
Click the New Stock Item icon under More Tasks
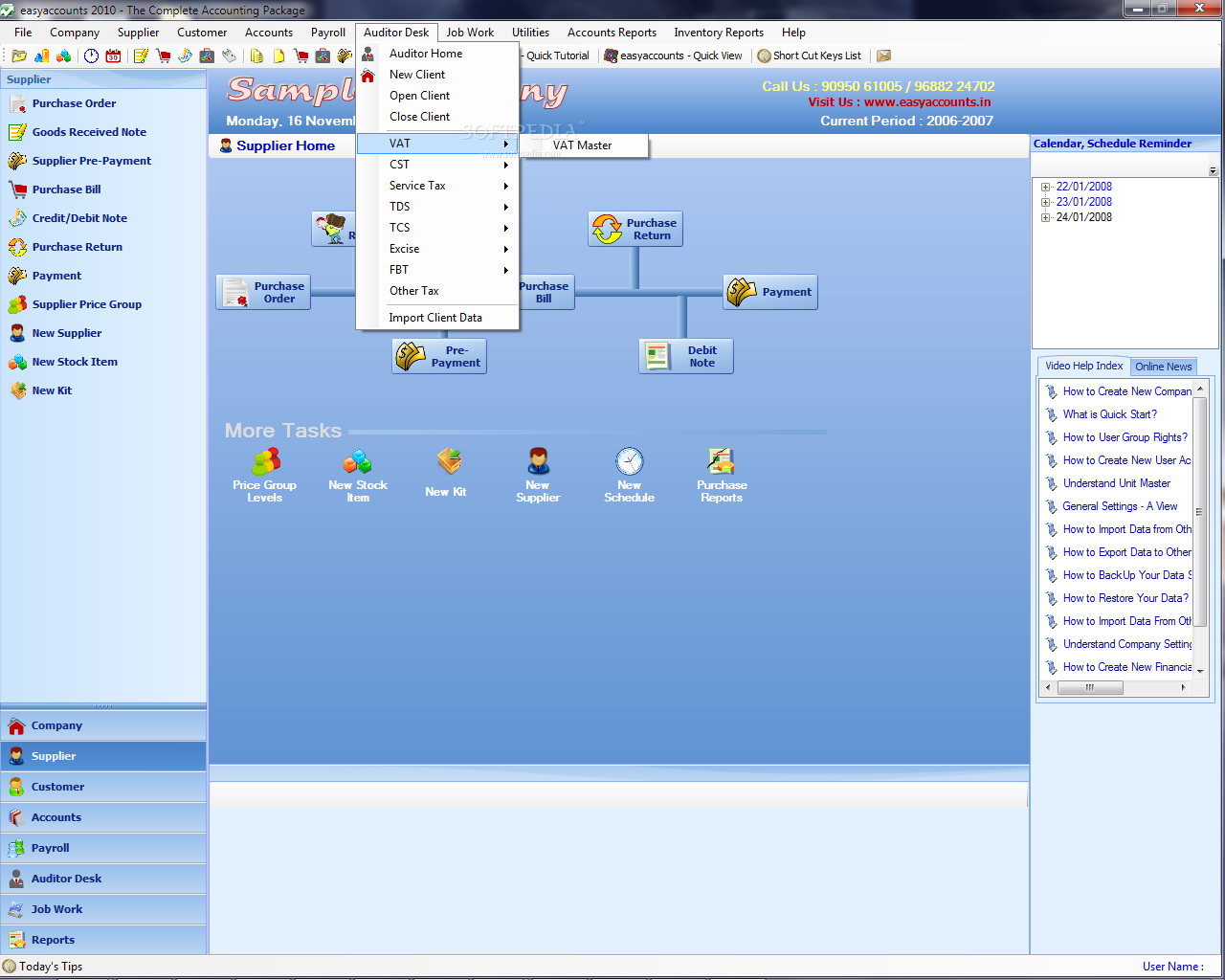[357, 462]
